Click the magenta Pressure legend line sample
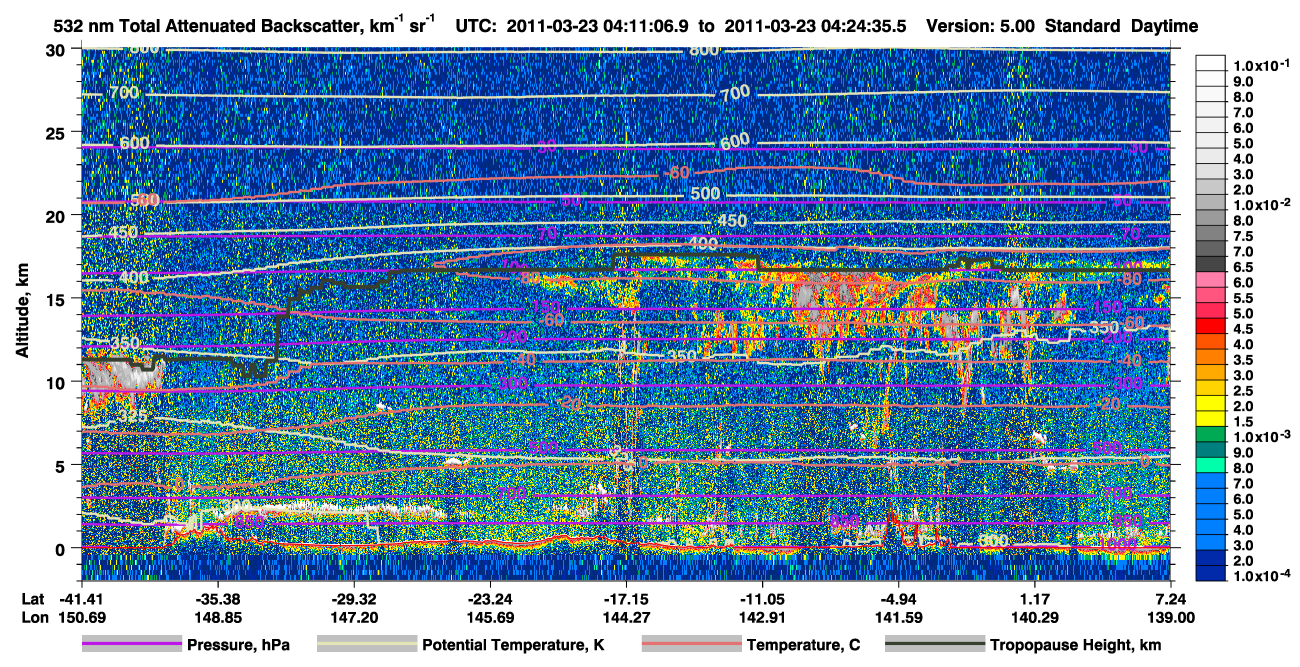Image resolution: width=1300 pixels, height=667 pixels. click(x=132, y=644)
